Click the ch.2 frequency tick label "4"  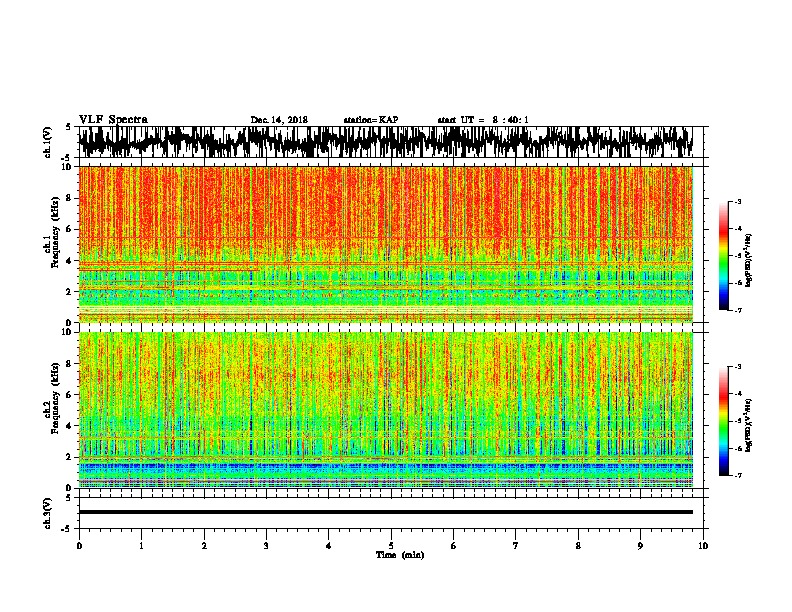coord(70,426)
